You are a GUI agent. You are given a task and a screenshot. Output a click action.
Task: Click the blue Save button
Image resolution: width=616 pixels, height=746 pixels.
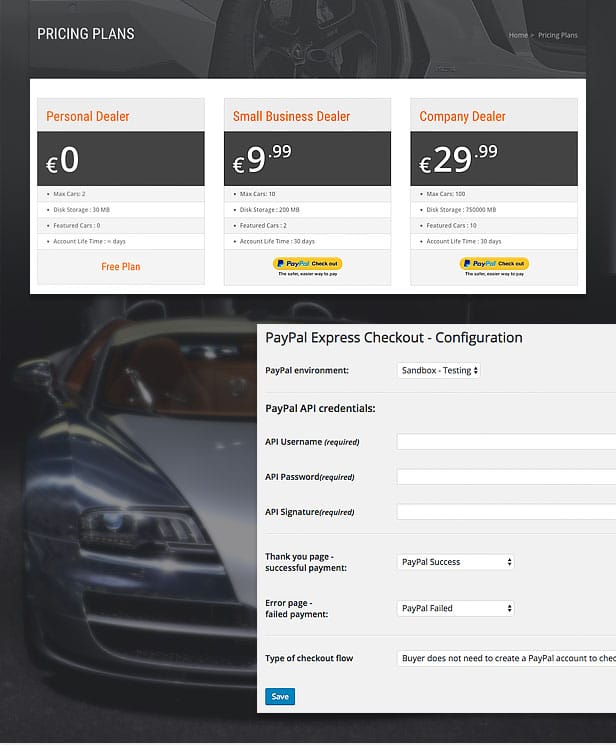(280, 697)
